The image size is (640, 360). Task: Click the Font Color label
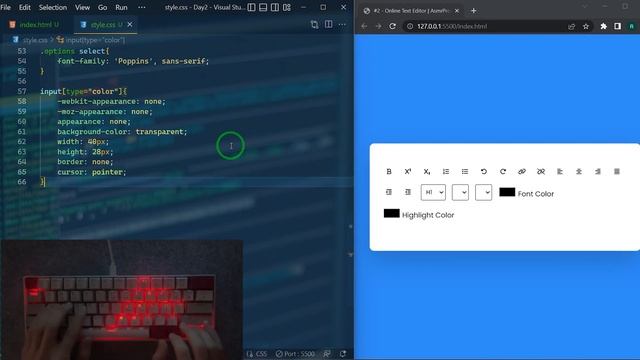tap(536, 194)
